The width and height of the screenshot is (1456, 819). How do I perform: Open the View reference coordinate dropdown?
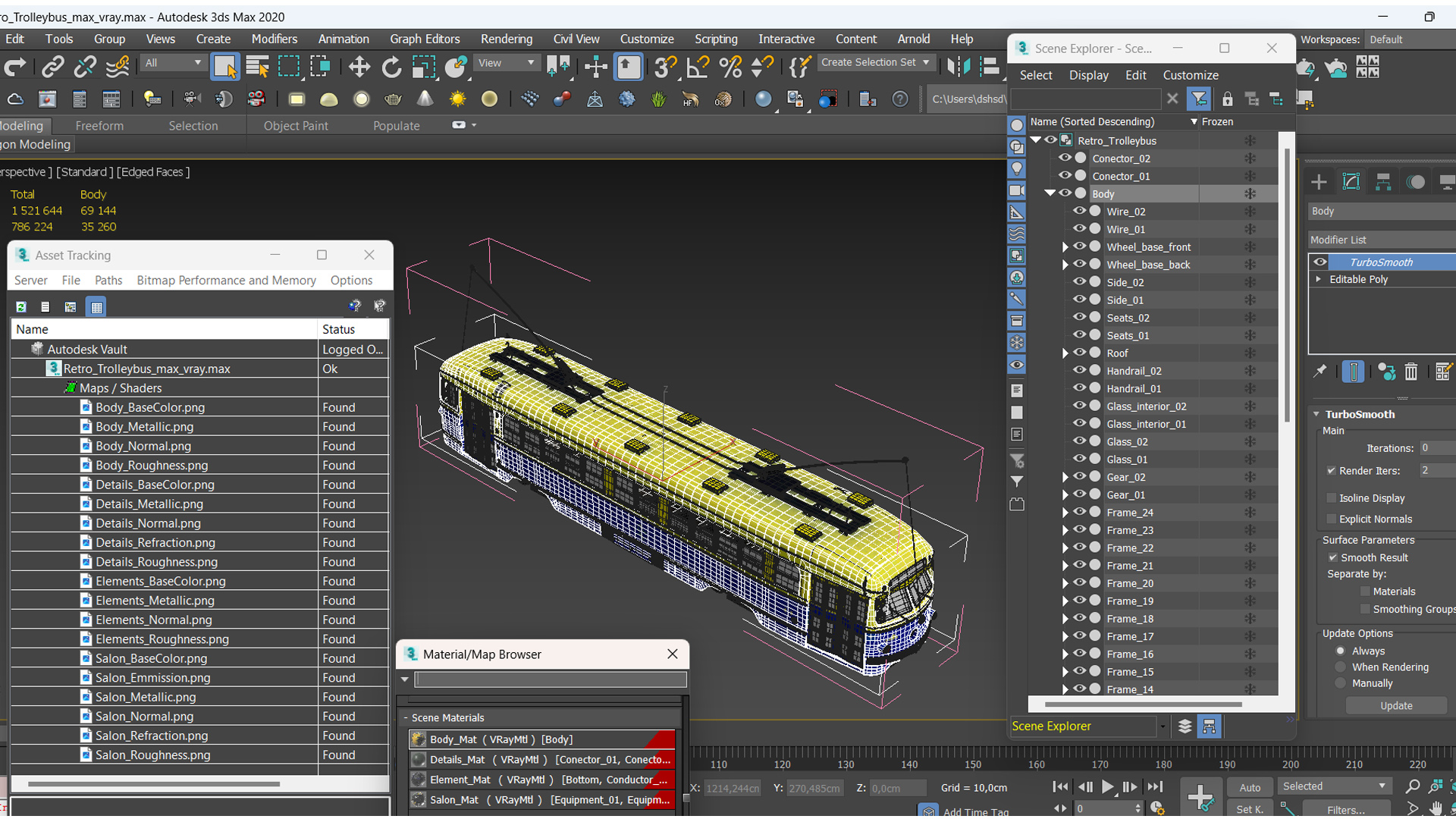click(506, 63)
